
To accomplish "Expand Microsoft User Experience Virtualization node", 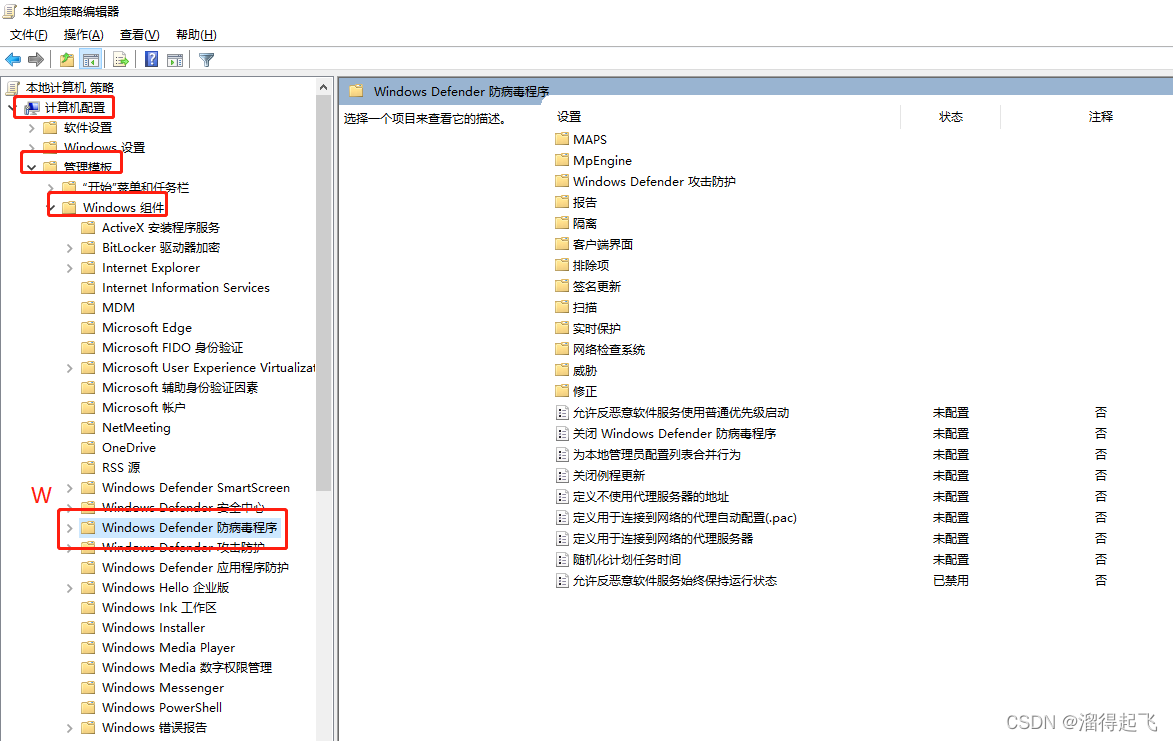I will click(70, 368).
